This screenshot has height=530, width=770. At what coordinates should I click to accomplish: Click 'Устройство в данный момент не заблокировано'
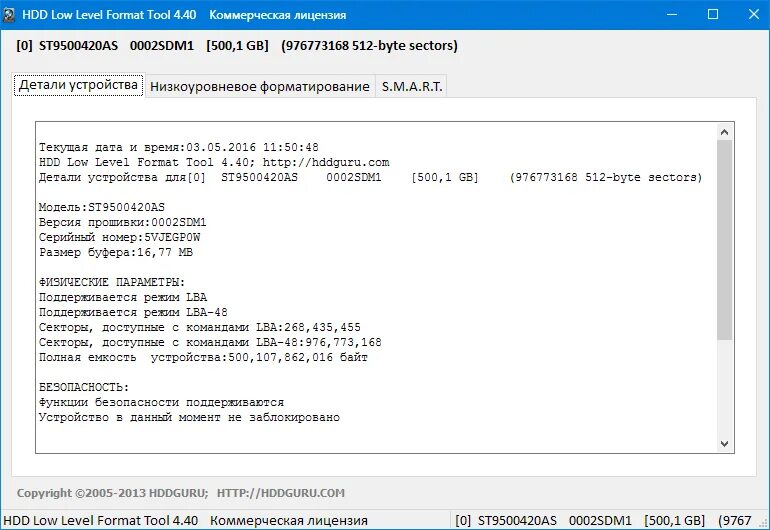[x=190, y=418]
